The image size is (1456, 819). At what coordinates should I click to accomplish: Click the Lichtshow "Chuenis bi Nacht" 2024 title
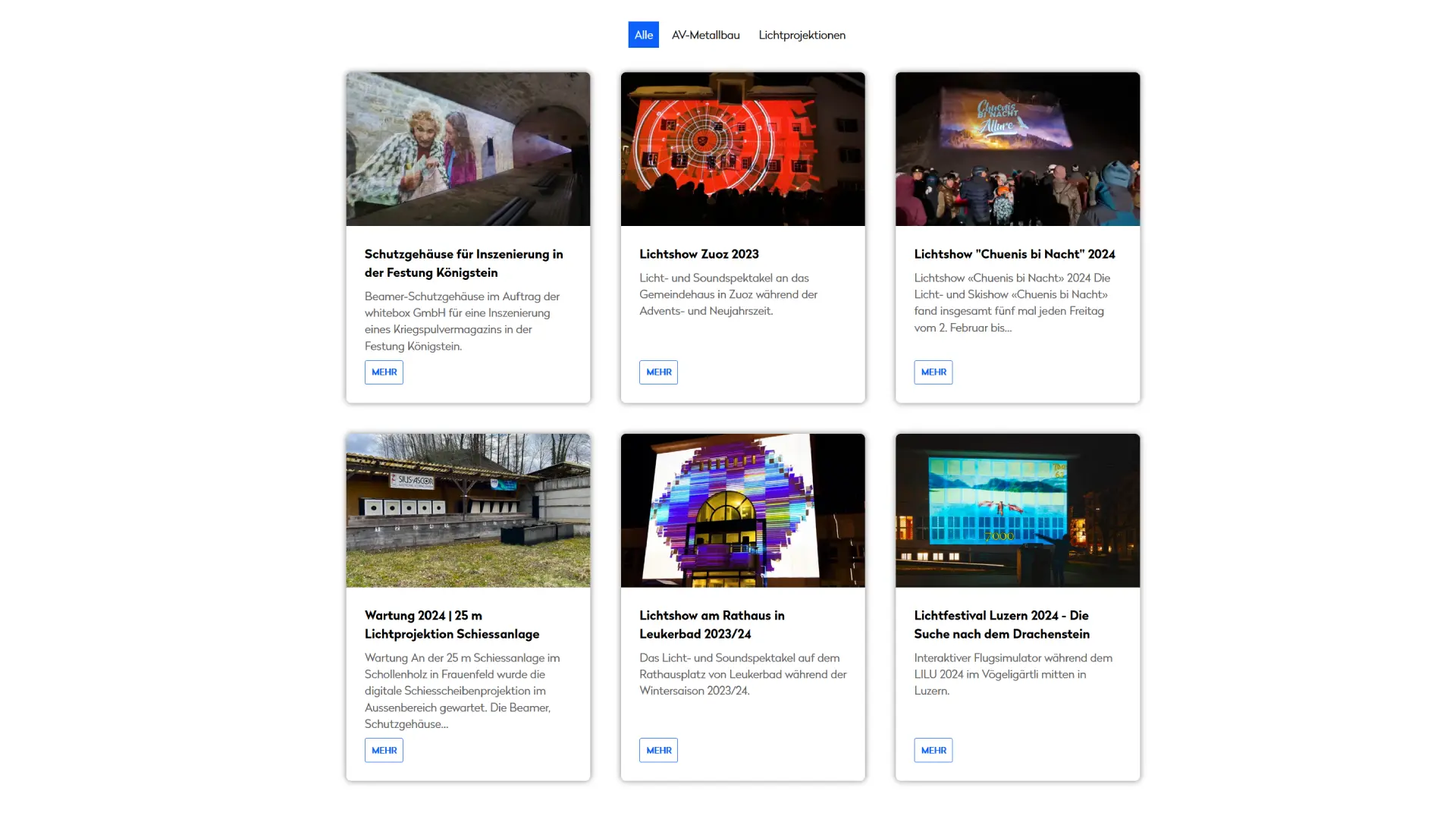(x=1014, y=254)
